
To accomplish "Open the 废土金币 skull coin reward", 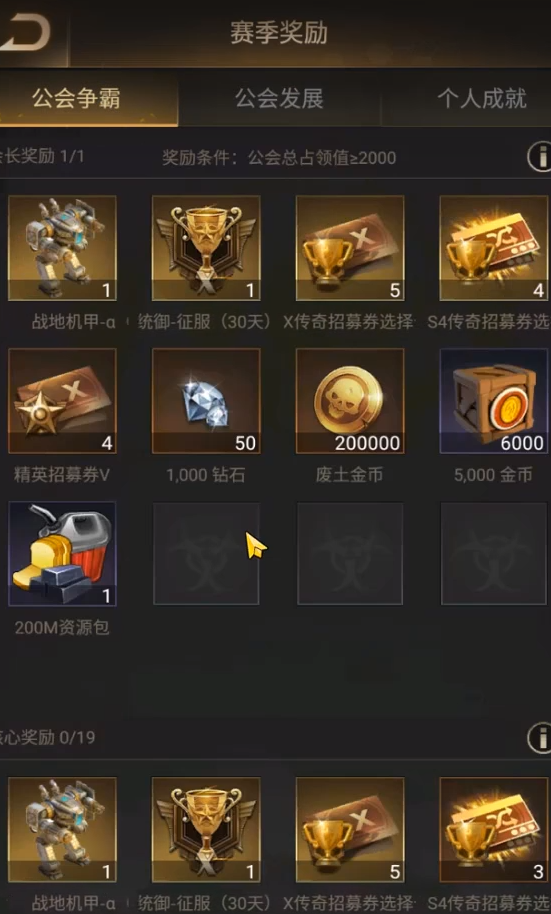I will point(350,401).
